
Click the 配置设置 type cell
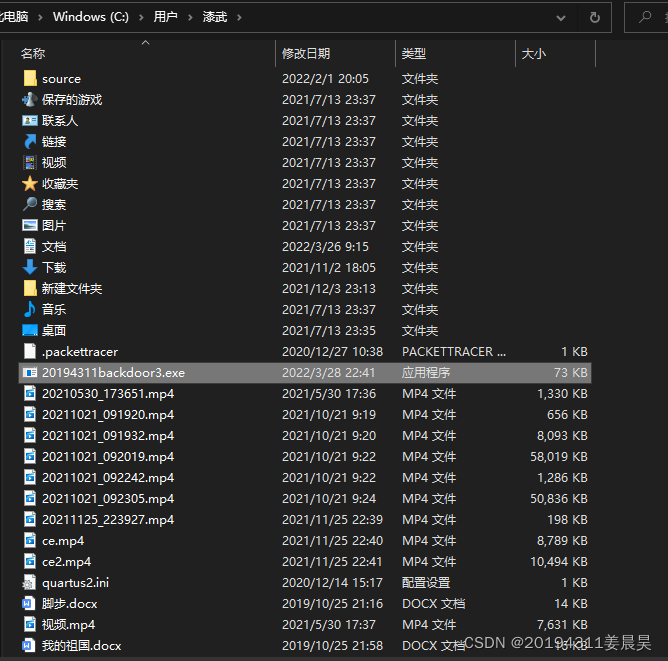coord(426,583)
